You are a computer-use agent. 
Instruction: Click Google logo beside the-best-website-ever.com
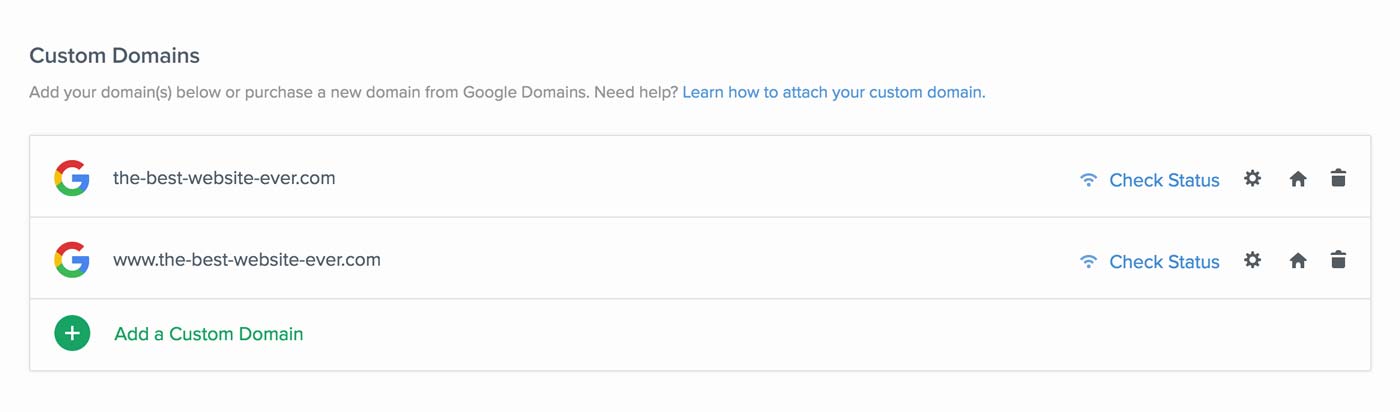coord(72,178)
